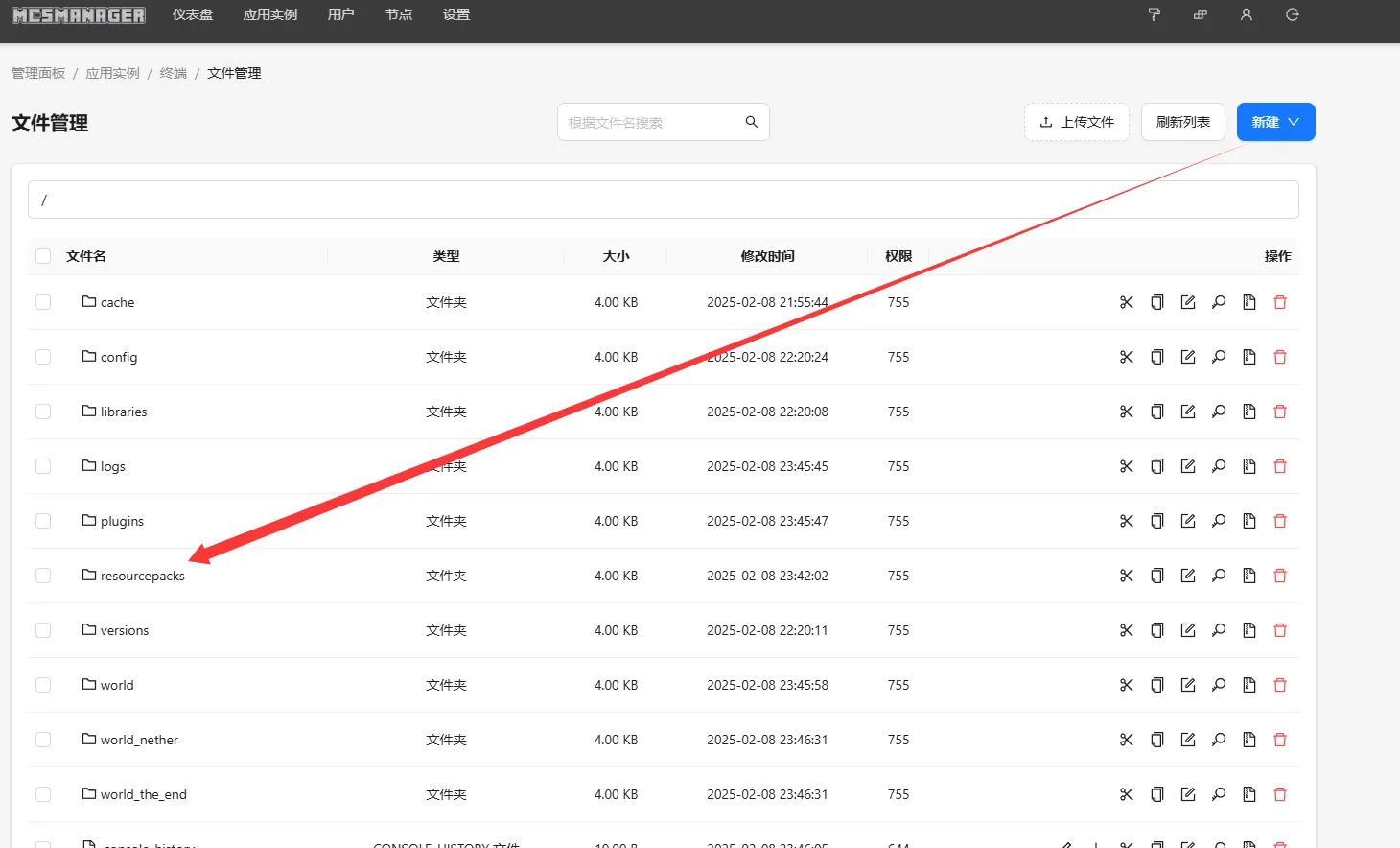This screenshot has height=848, width=1400.
Task: Delete the world_the_end folder
Action: (1280, 794)
